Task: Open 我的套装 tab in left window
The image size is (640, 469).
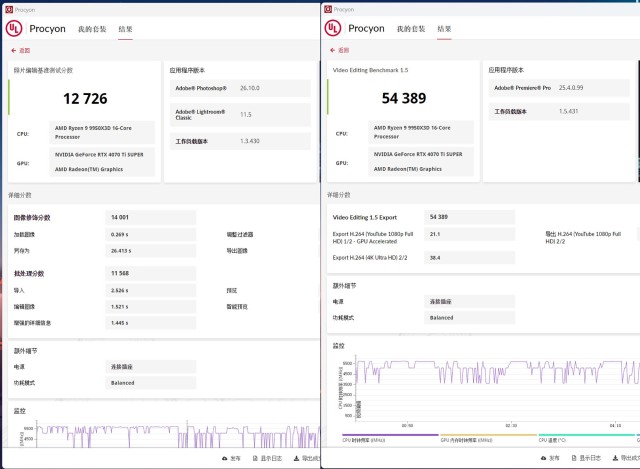Action: coord(91,29)
